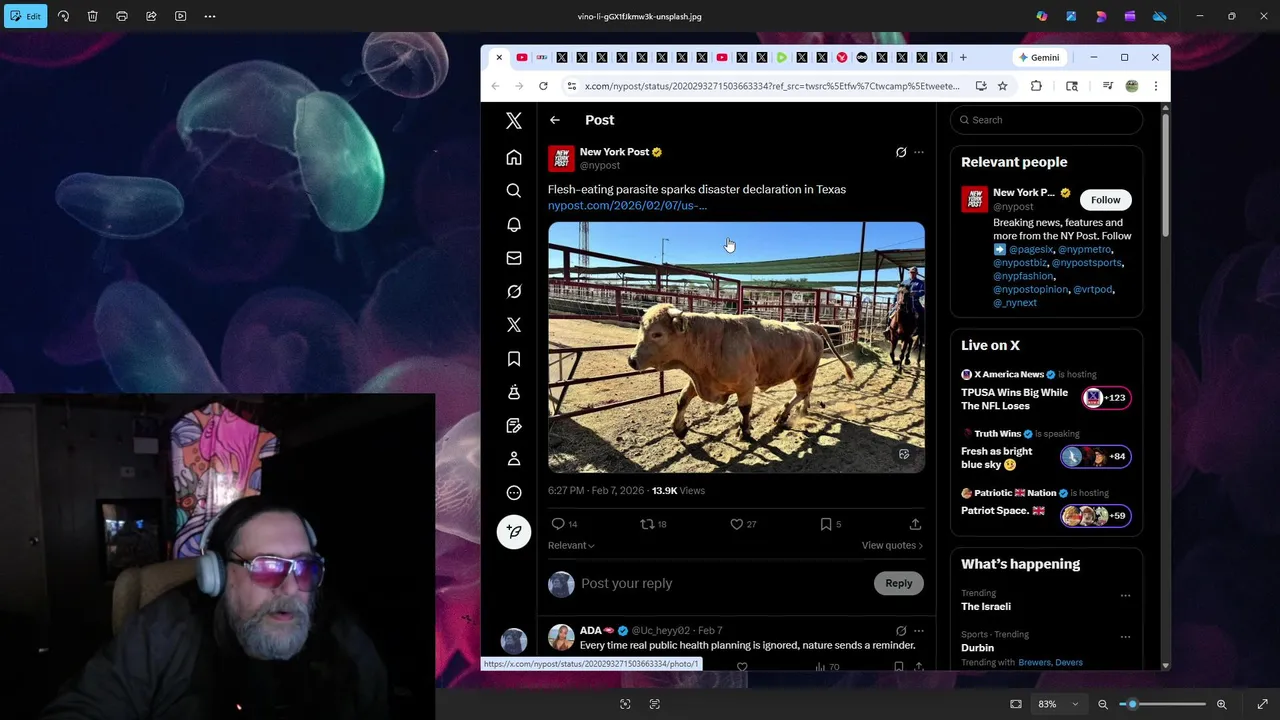The height and width of the screenshot is (720, 1280).
Task: Click the Edit button in Photos
Action: point(25,16)
